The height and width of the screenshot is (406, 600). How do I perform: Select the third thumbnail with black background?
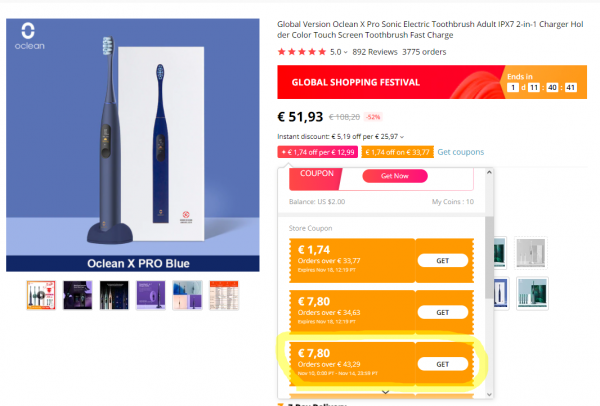pyautogui.click(x=115, y=295)
